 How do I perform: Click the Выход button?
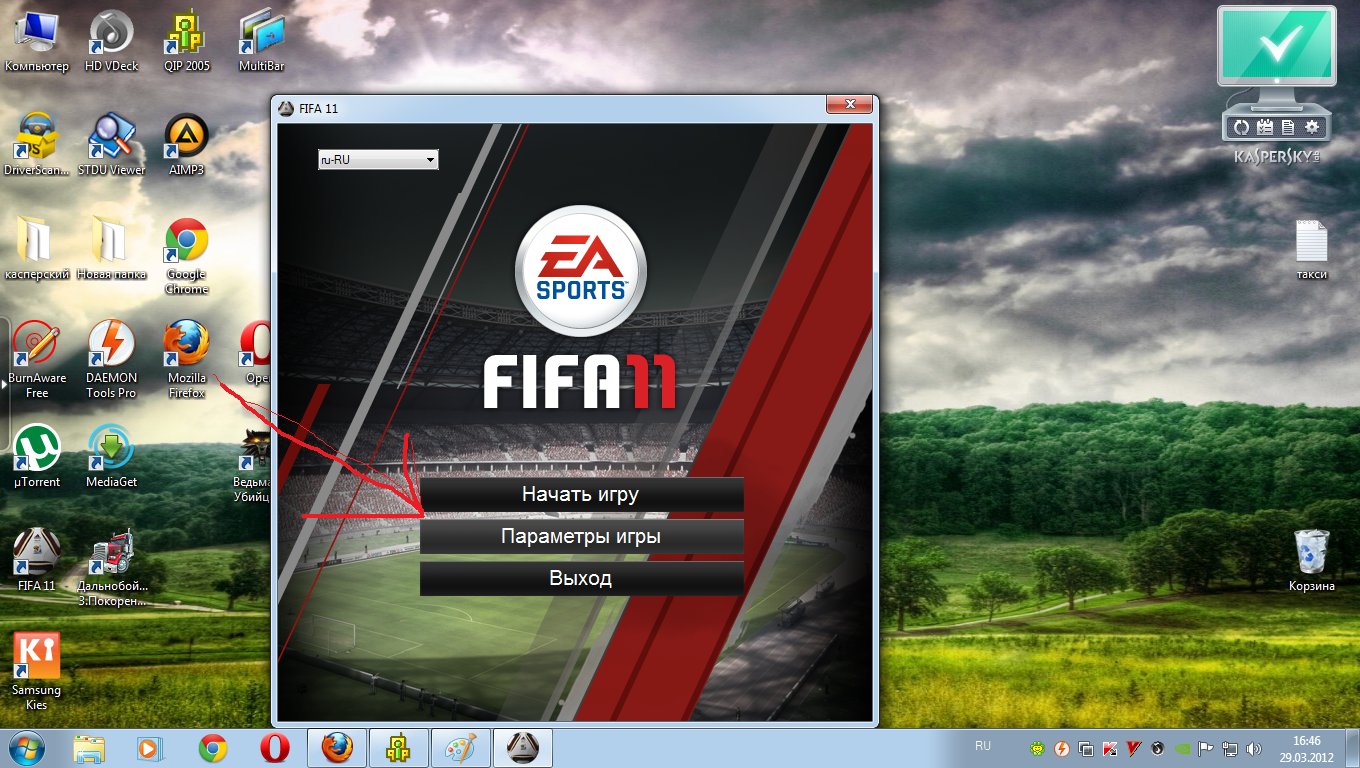[x=581, y=579]
